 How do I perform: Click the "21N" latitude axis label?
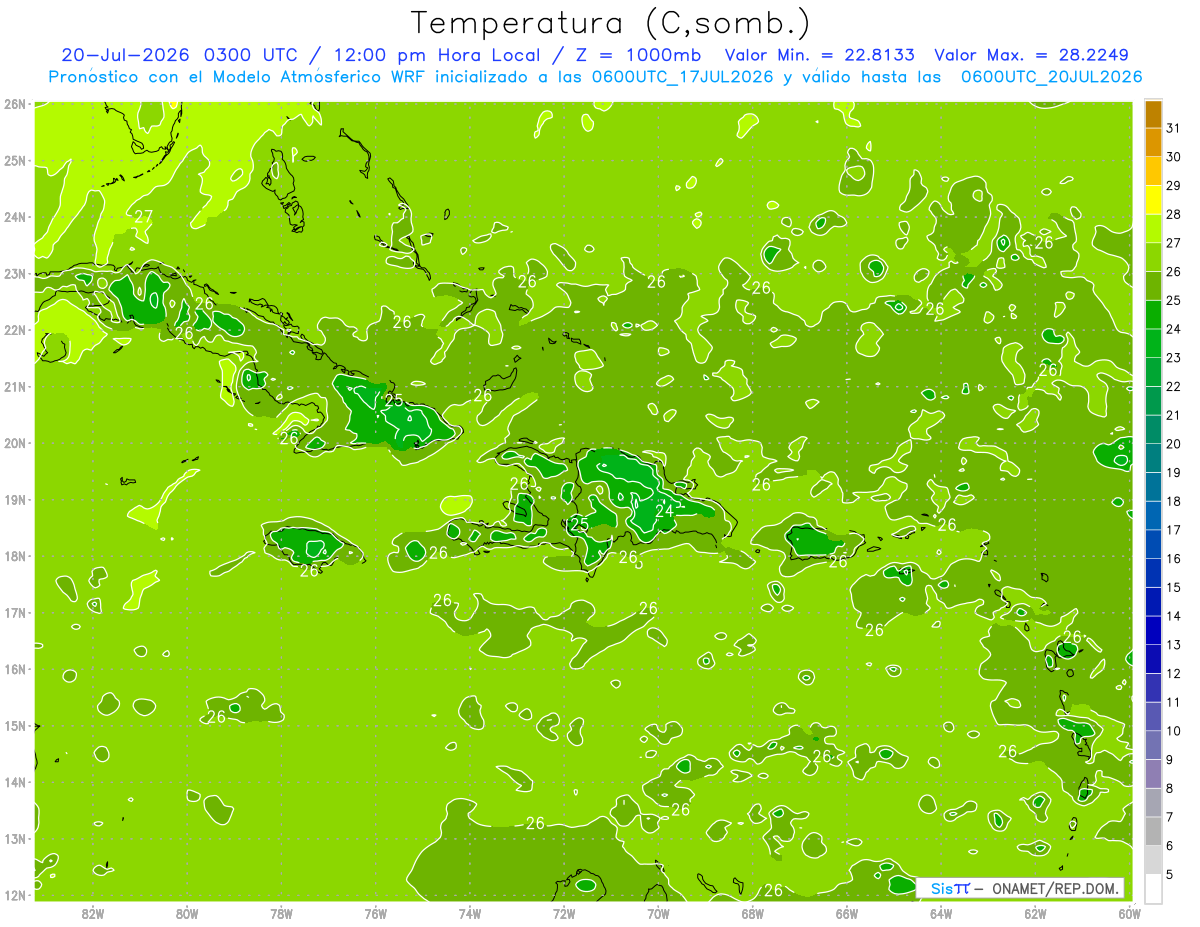point(15,387)
